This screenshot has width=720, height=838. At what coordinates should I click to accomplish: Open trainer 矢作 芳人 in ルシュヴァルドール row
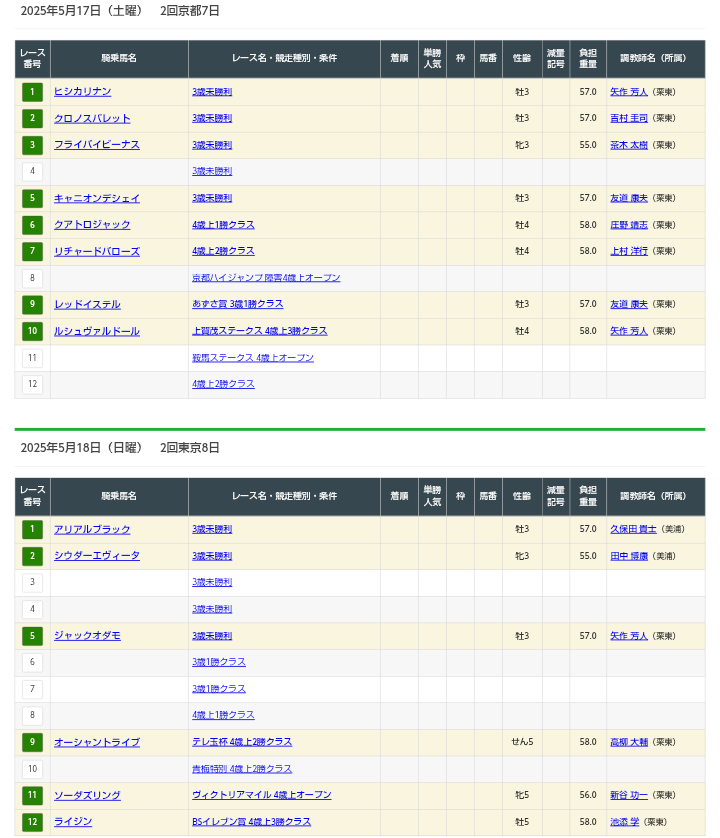(629, 331)
